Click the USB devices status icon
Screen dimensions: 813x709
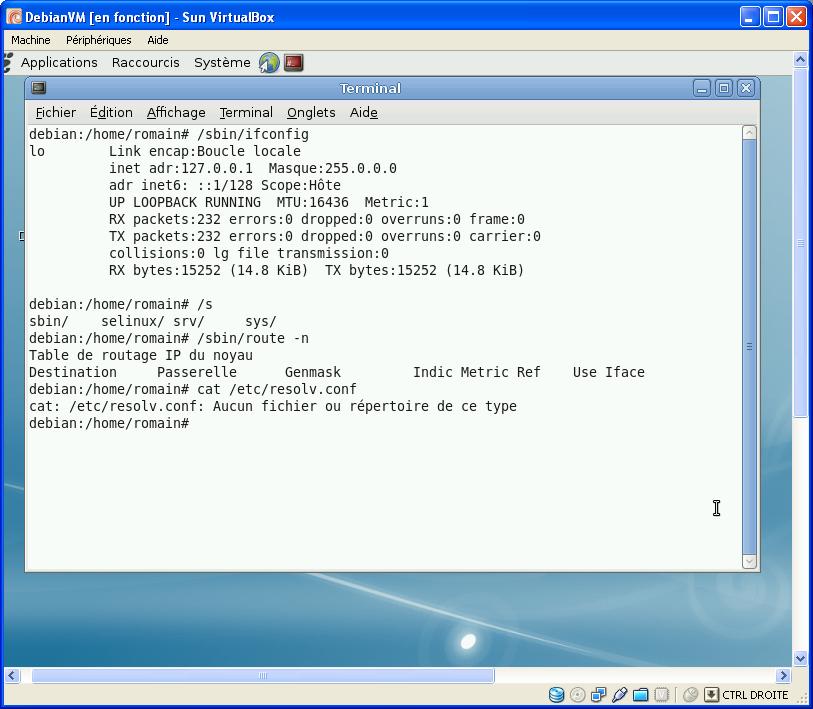(619, 694)
